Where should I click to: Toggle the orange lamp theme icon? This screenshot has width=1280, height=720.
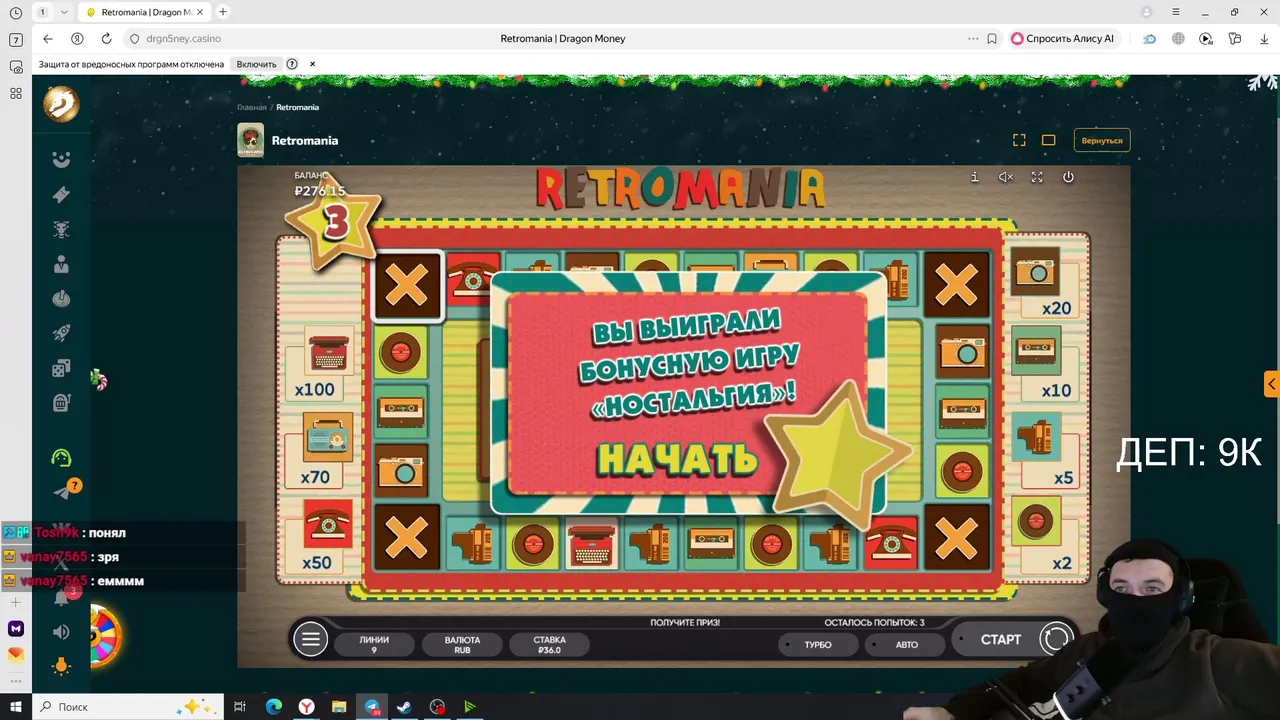61,666
